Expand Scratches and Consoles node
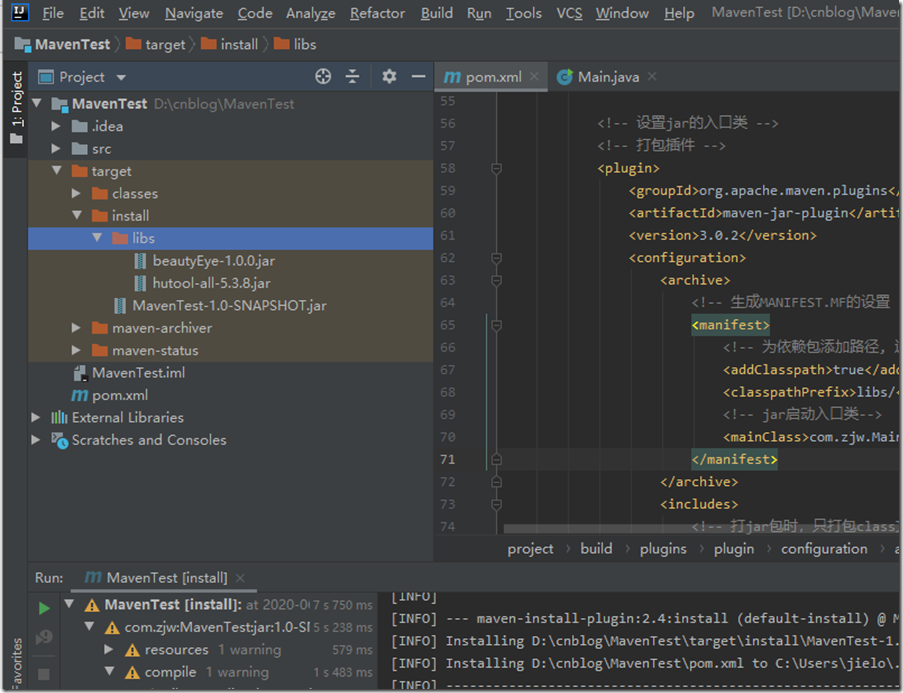 coord(36,440)
